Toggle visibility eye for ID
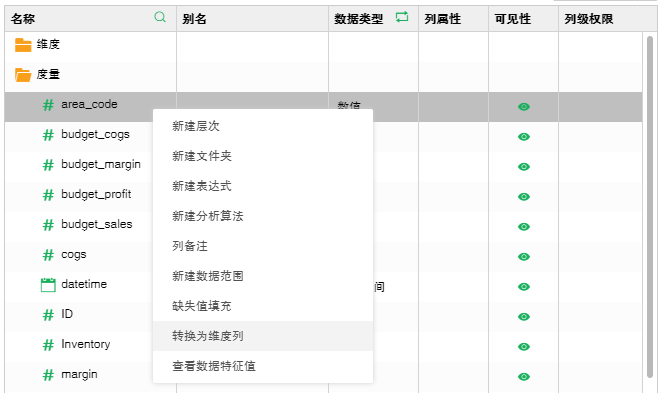The height and width of the screenshot is (393, 663). tap(524, 317)
